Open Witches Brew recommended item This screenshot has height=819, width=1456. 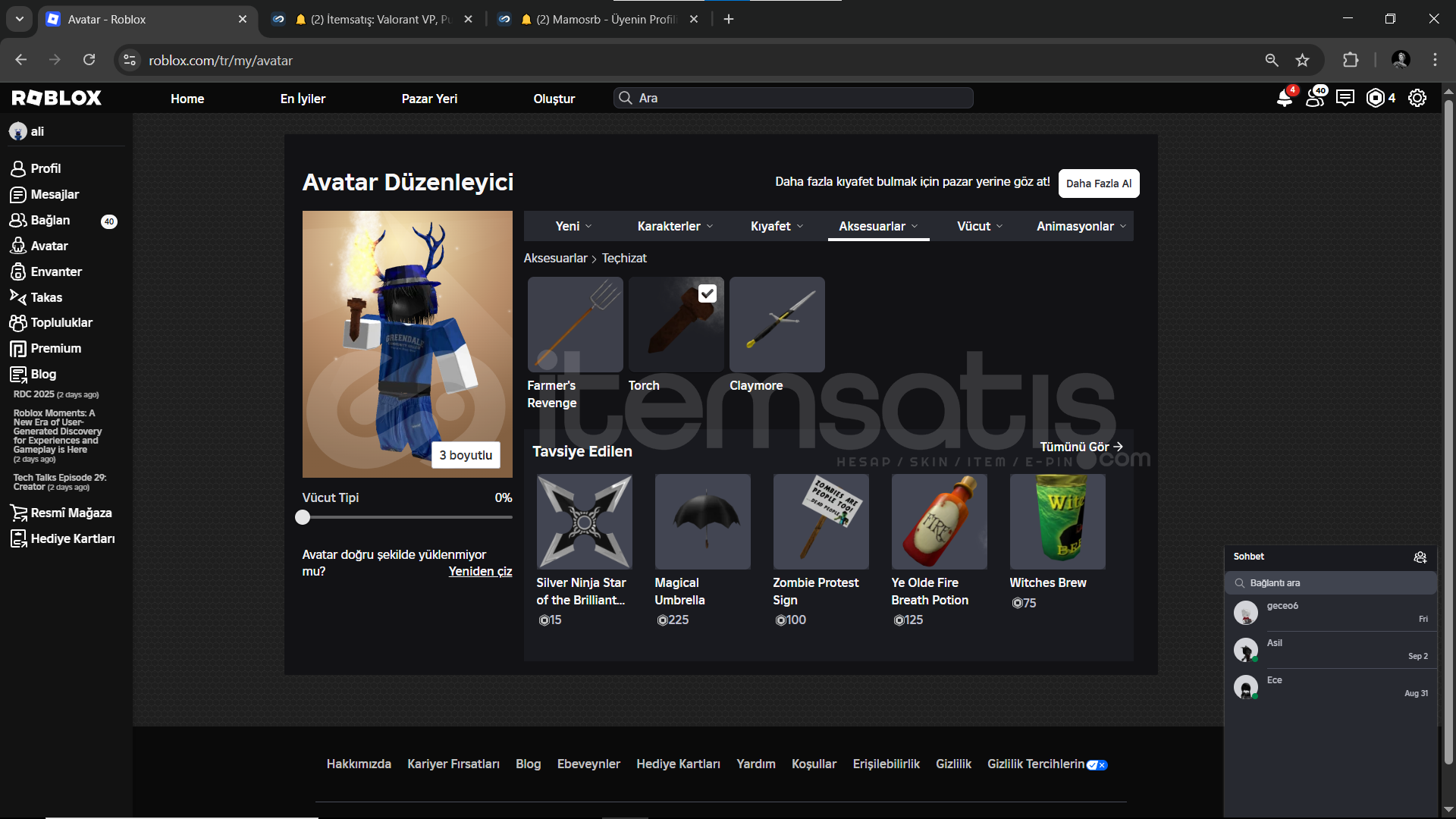(x=1058, y=522)
